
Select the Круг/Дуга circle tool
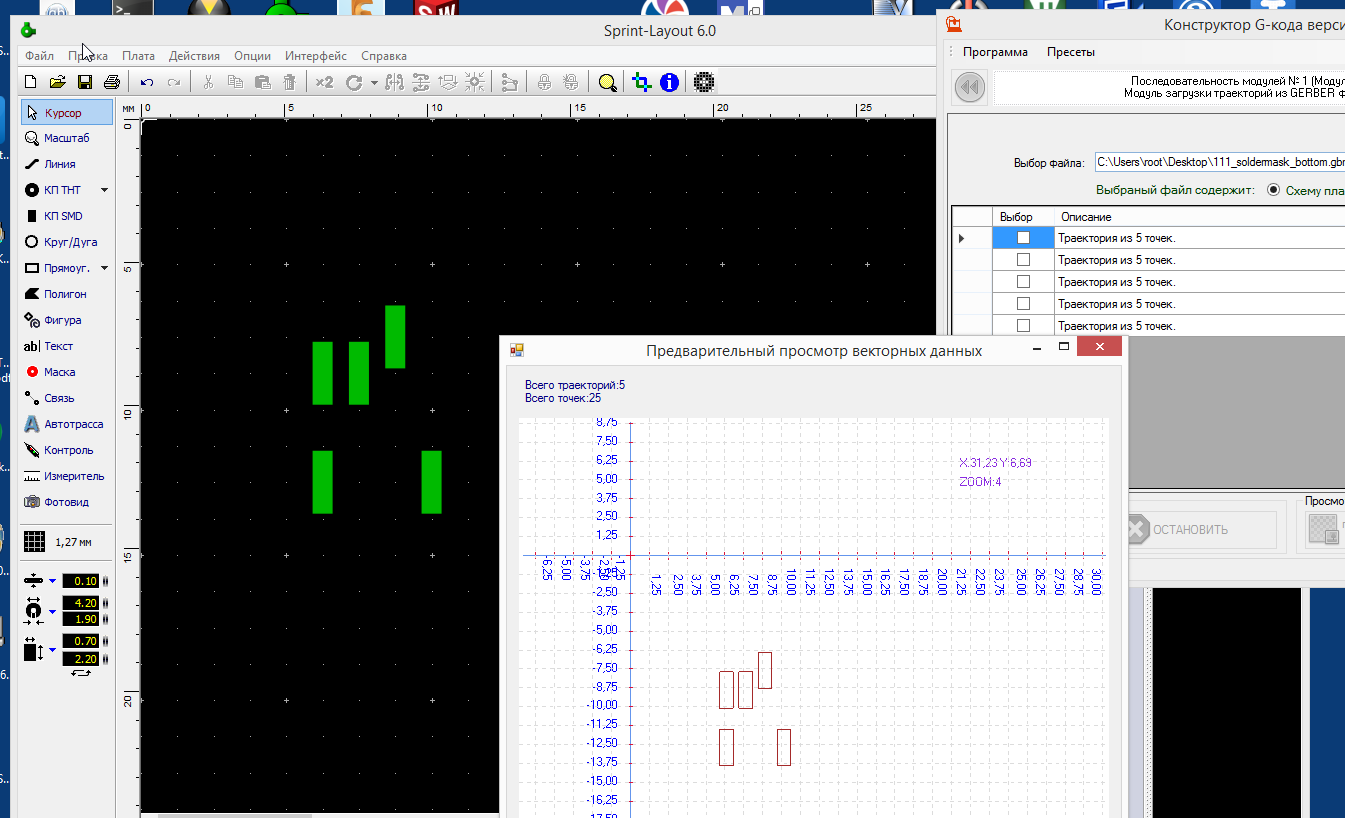pos(67,242)
